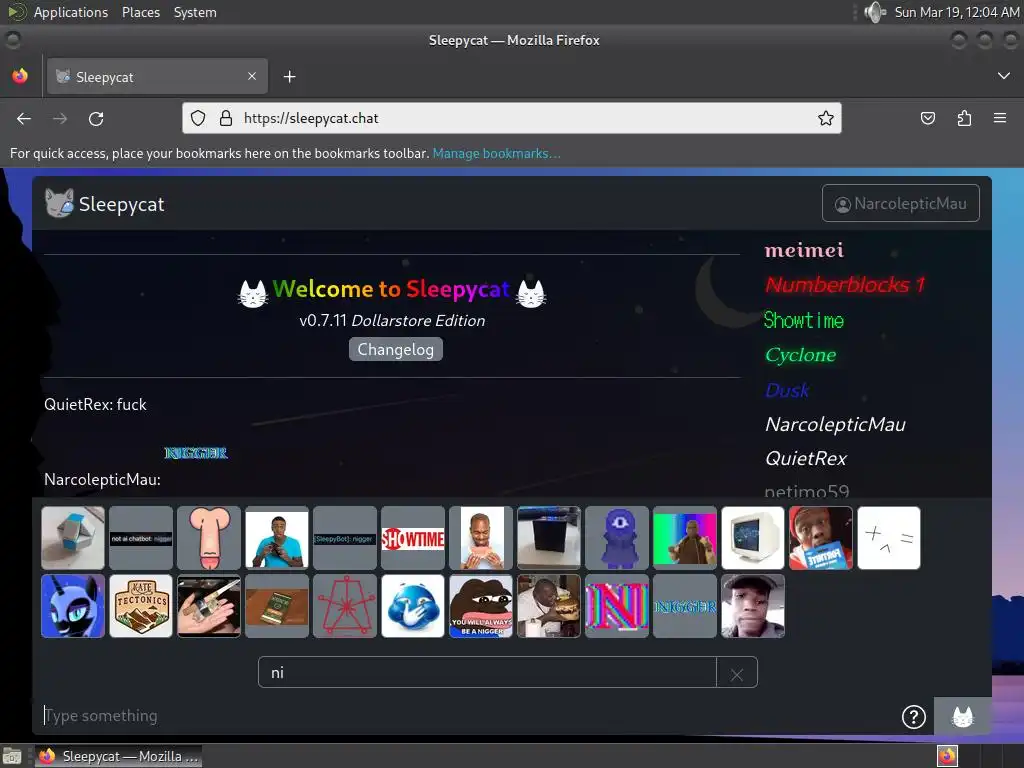
Task: Click the Sleepycat — Mozilla taskbar entry
Action: (x=118, y=756)
